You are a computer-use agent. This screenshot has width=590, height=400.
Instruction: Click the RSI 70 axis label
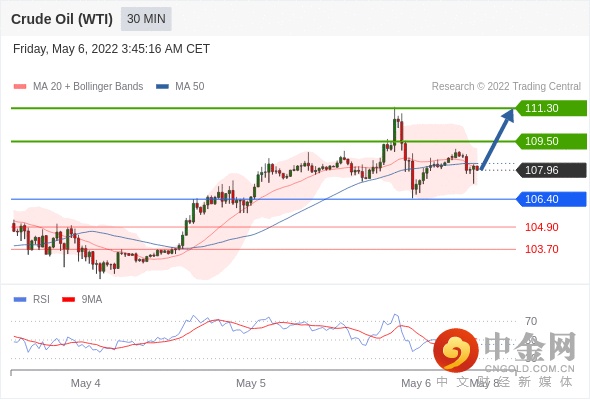pyautogui.click(x=531, y=321)
